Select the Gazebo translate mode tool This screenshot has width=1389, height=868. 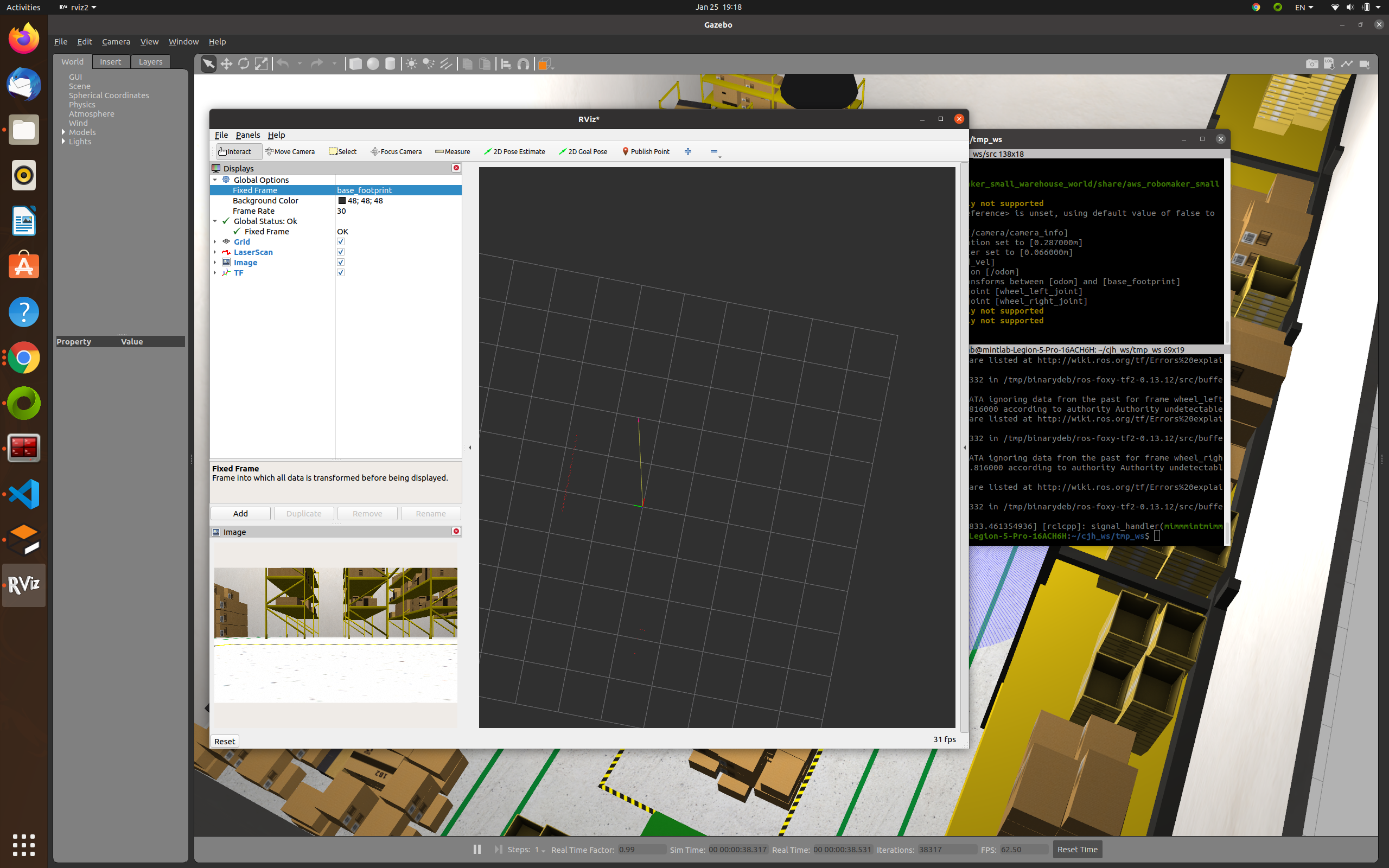click(226, 63)
